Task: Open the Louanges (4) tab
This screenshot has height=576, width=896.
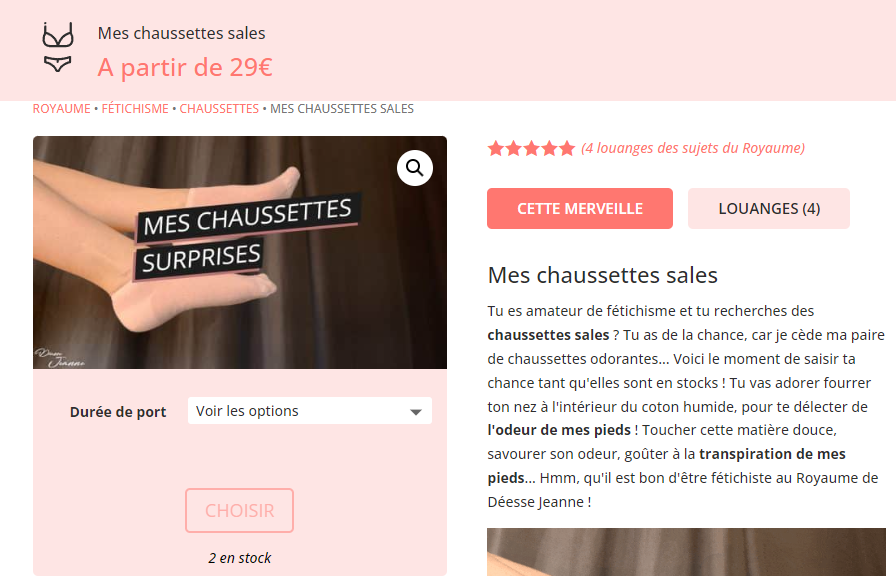Action: tap(769, 209)
